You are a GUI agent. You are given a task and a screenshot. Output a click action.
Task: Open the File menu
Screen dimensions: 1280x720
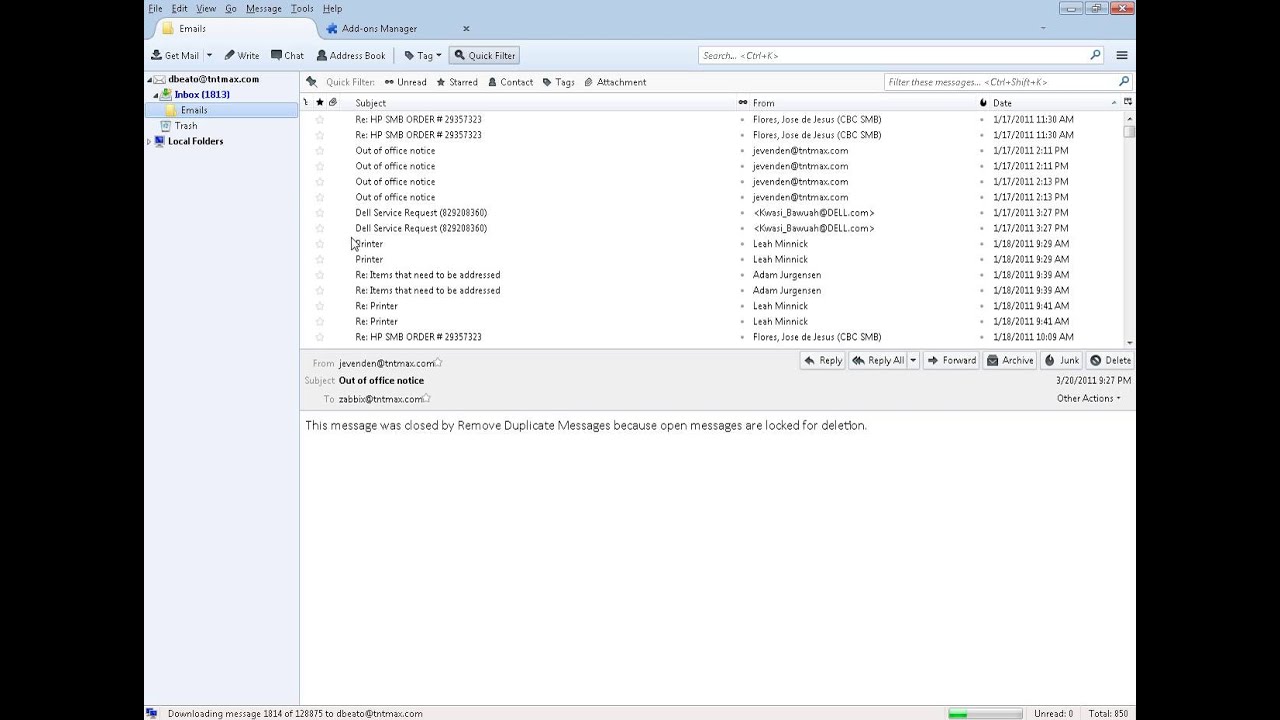click(155, 8)
